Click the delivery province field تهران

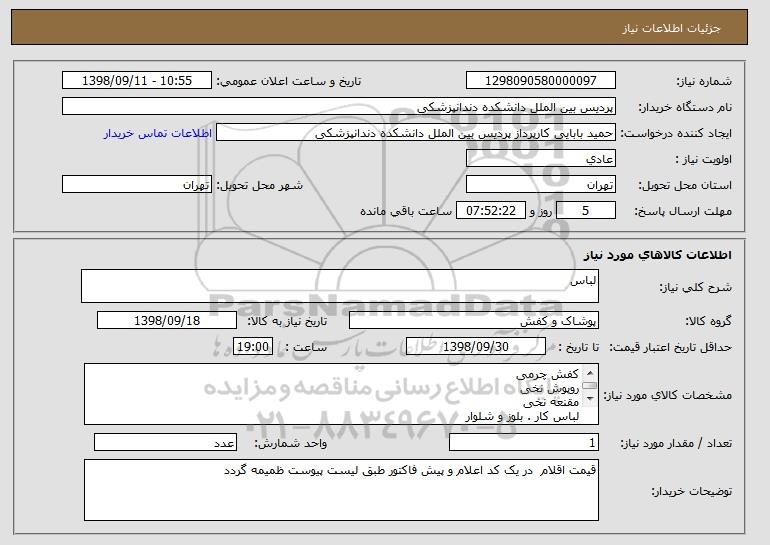[x=541, y=185]
